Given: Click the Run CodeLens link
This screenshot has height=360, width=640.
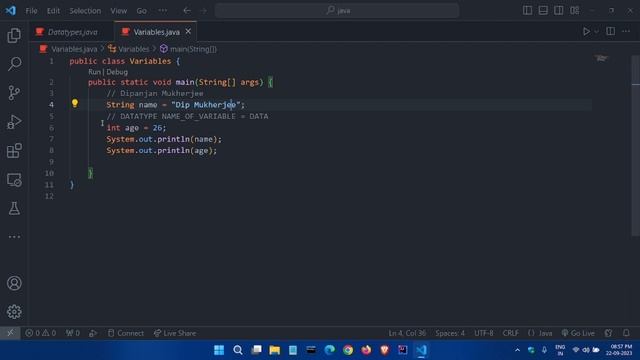Looking at the screenshot, I should coord(94,72).
